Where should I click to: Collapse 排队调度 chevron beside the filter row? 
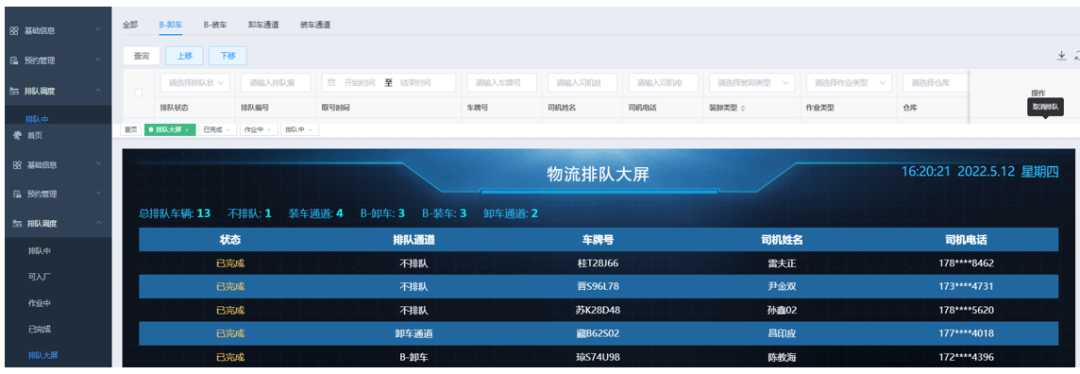[x=98, y=90]
